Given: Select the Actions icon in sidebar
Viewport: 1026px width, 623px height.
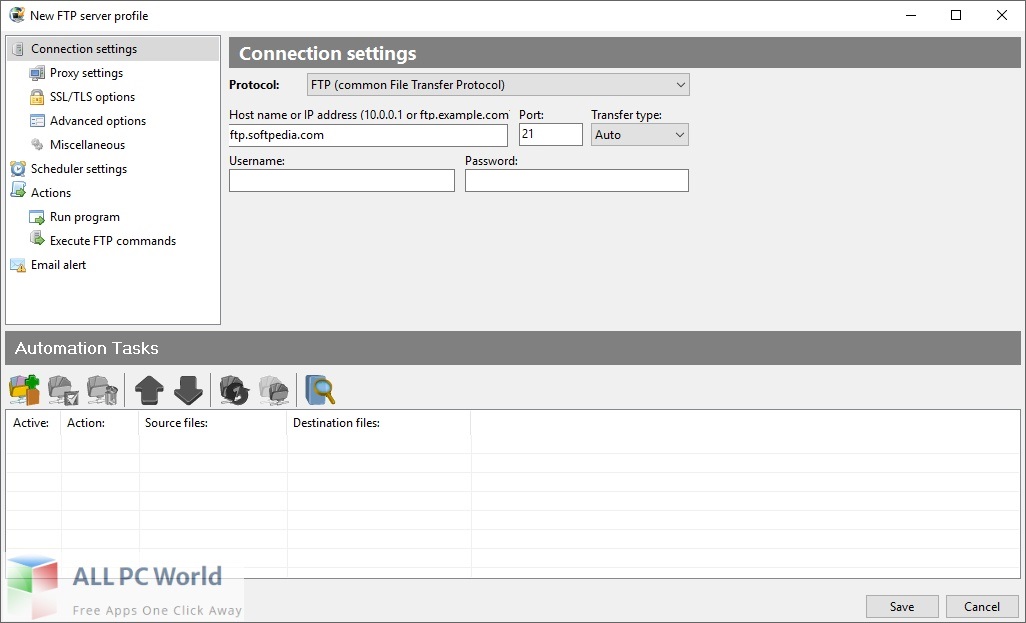Looking at the screenshot, I should pos(18,192).
